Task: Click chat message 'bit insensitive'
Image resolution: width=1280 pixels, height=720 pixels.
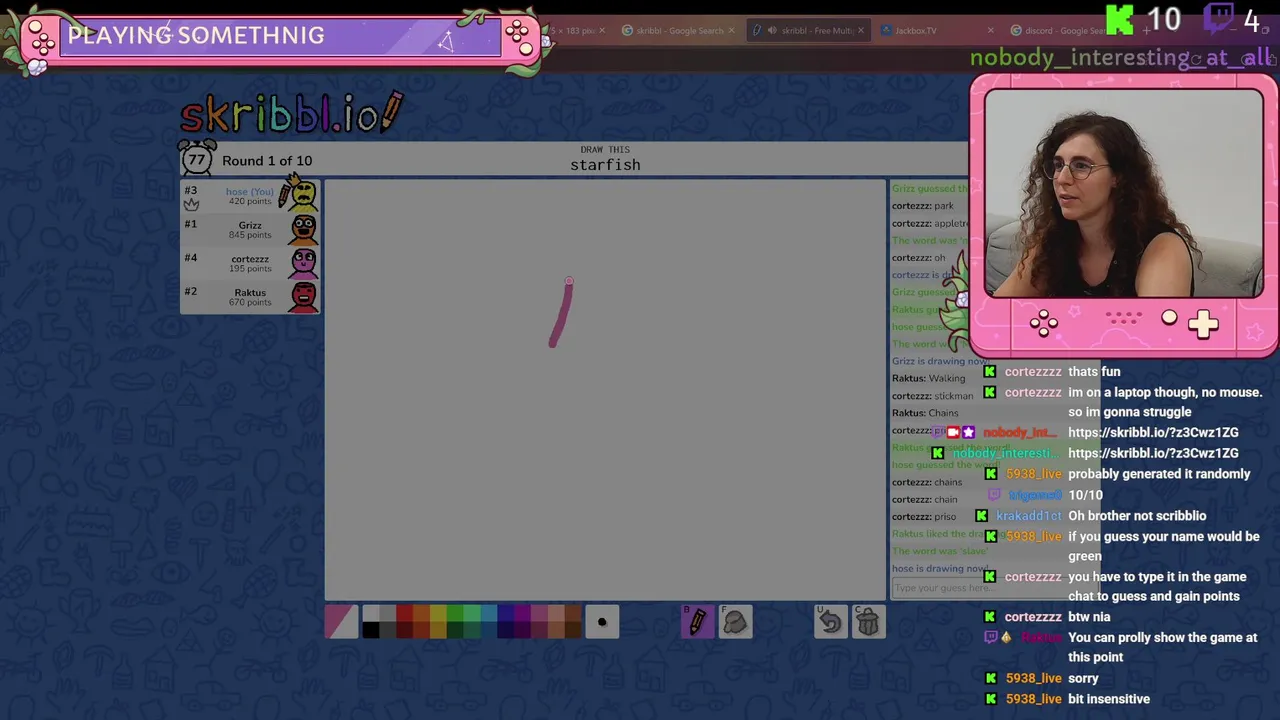Action: (1109, 699)
